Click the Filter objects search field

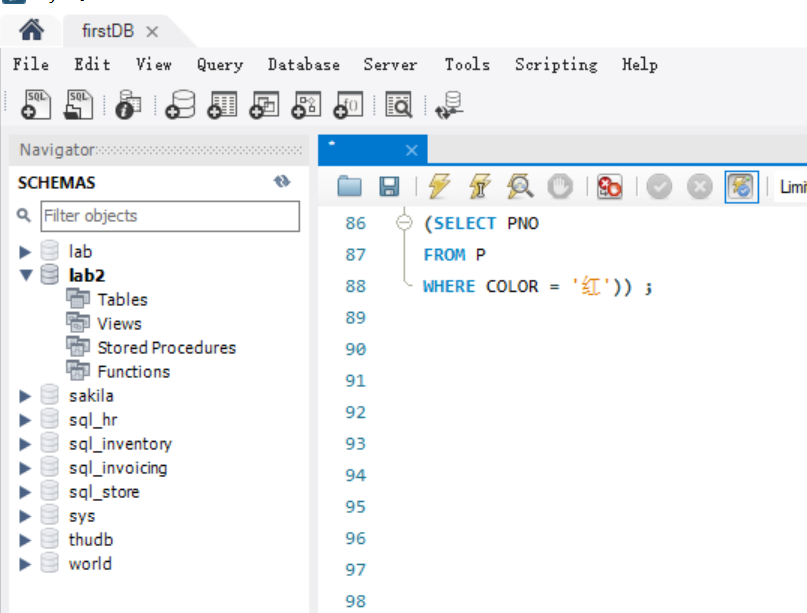tap(170, 216)
